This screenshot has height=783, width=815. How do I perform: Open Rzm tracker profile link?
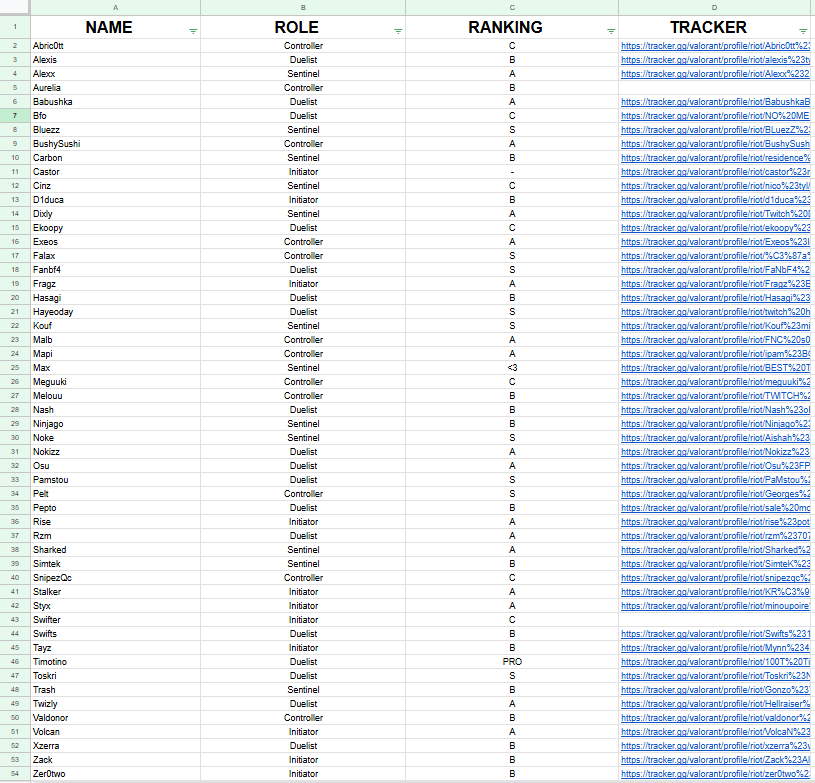715,536
